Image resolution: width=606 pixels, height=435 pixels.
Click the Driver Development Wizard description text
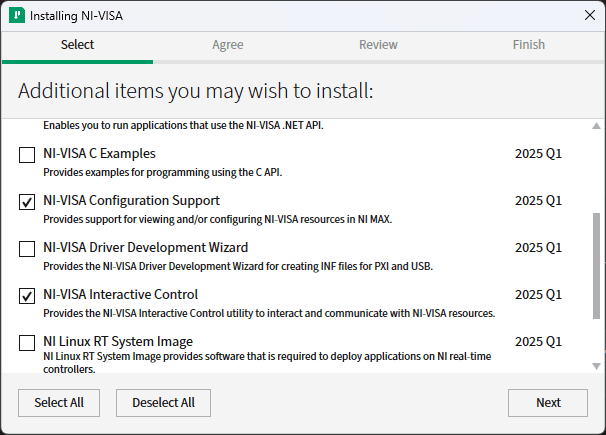pyautogui.click(x=238, y=266)
